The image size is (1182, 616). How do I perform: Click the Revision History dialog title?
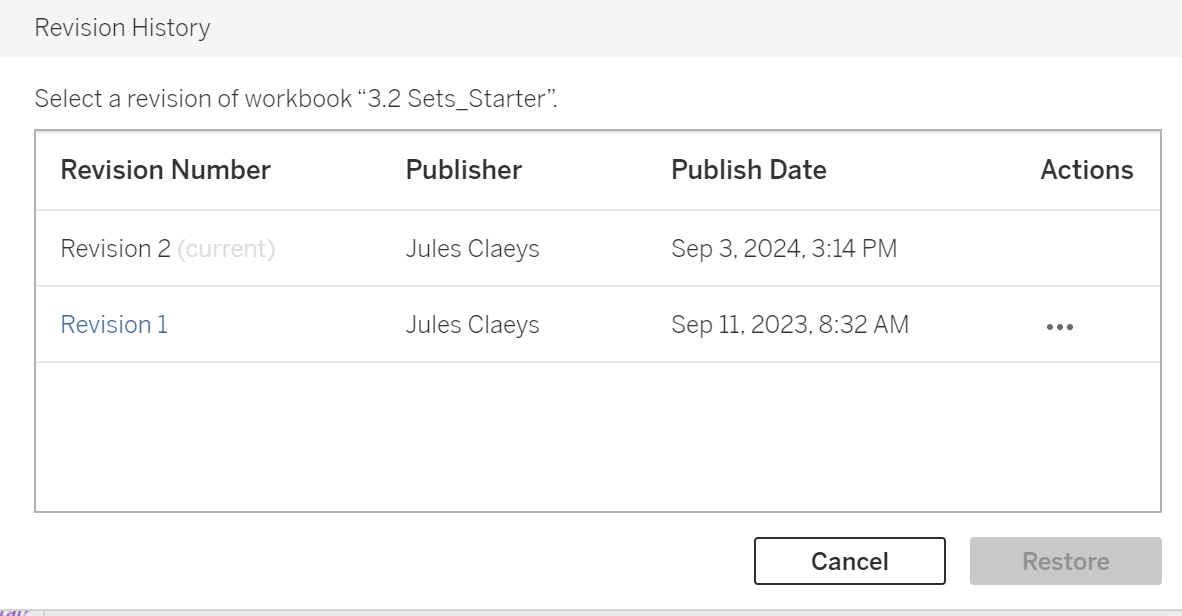click(122, 28)
